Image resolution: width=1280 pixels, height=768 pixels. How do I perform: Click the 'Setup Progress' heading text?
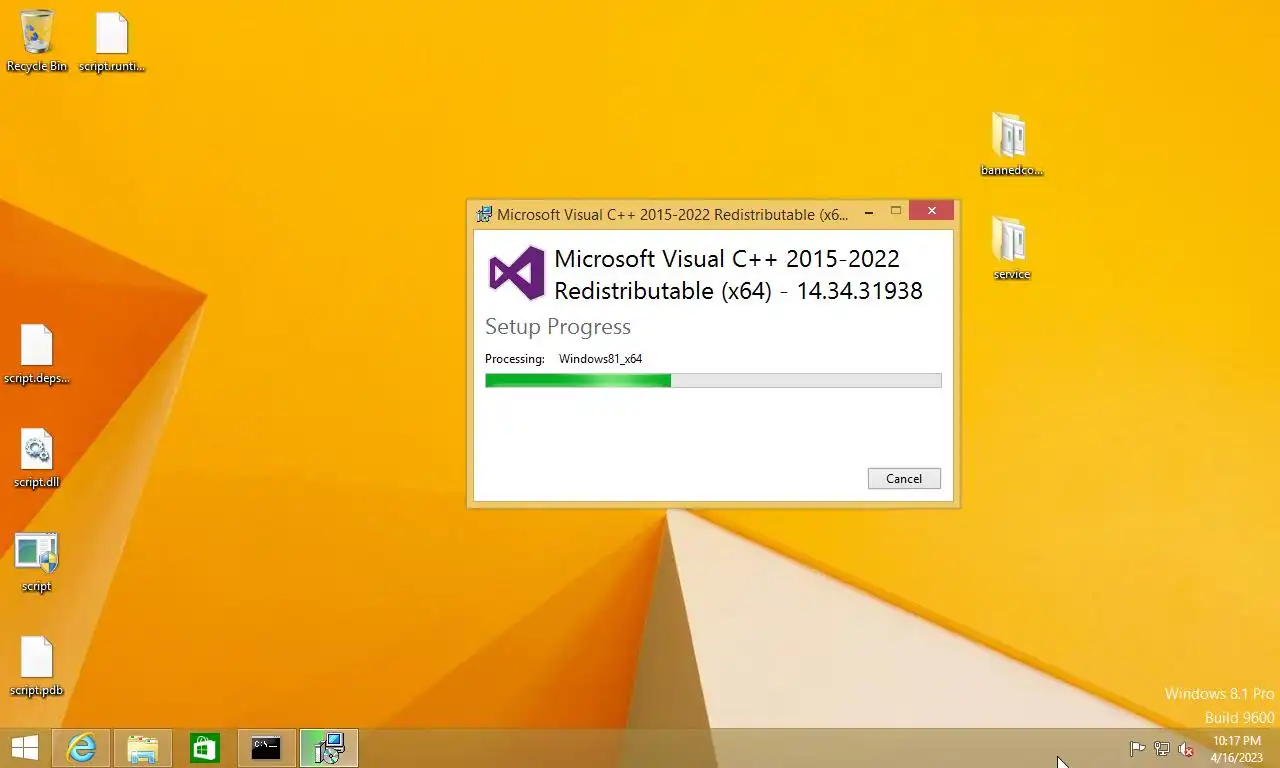(558, 327)
